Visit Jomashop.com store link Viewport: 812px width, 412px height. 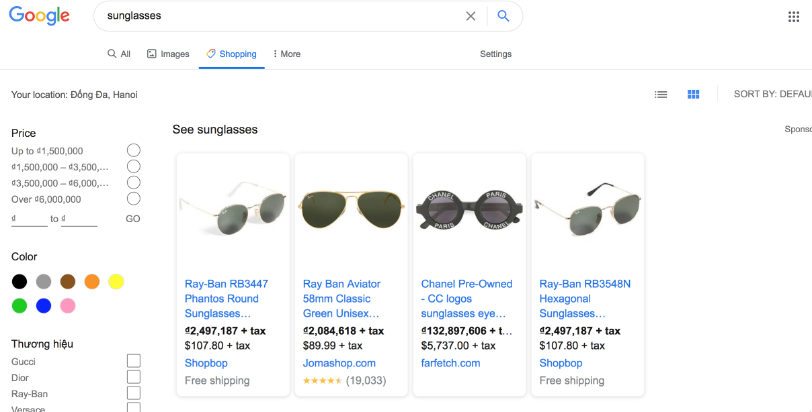[x=339, y=363]
